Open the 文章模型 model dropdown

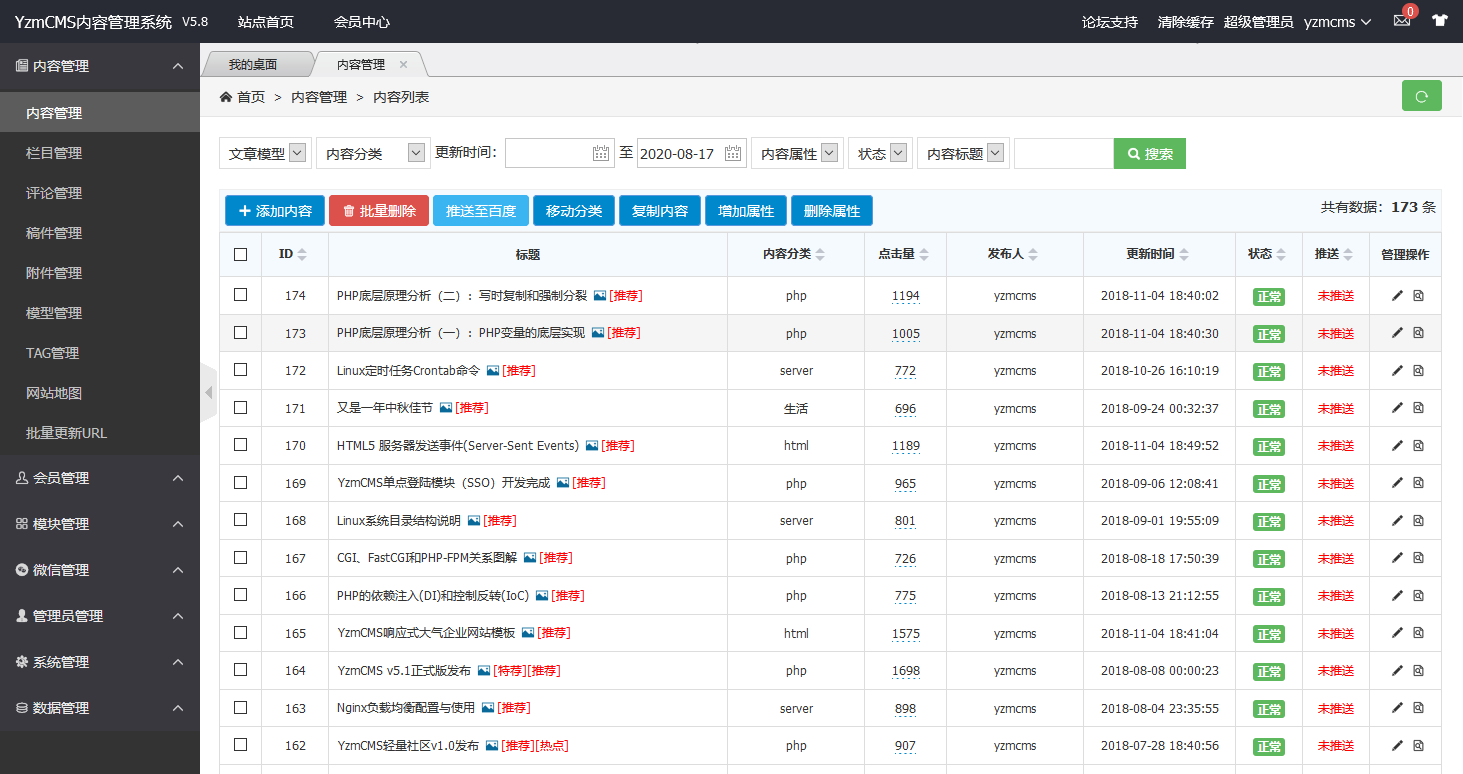point(265,153)
